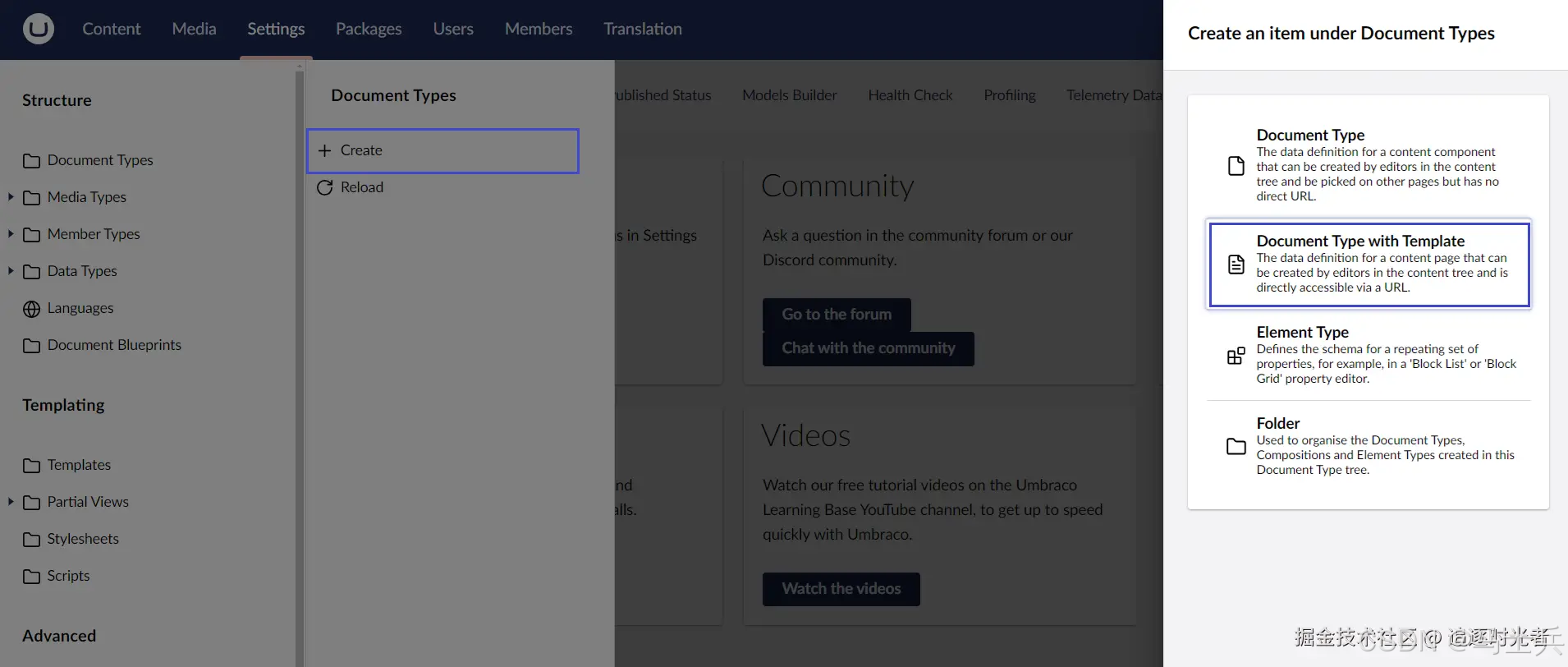The height and width of the screenshot is (667, 1568).
Task: Choose the Element Type option title
Action: (1302, 332)
